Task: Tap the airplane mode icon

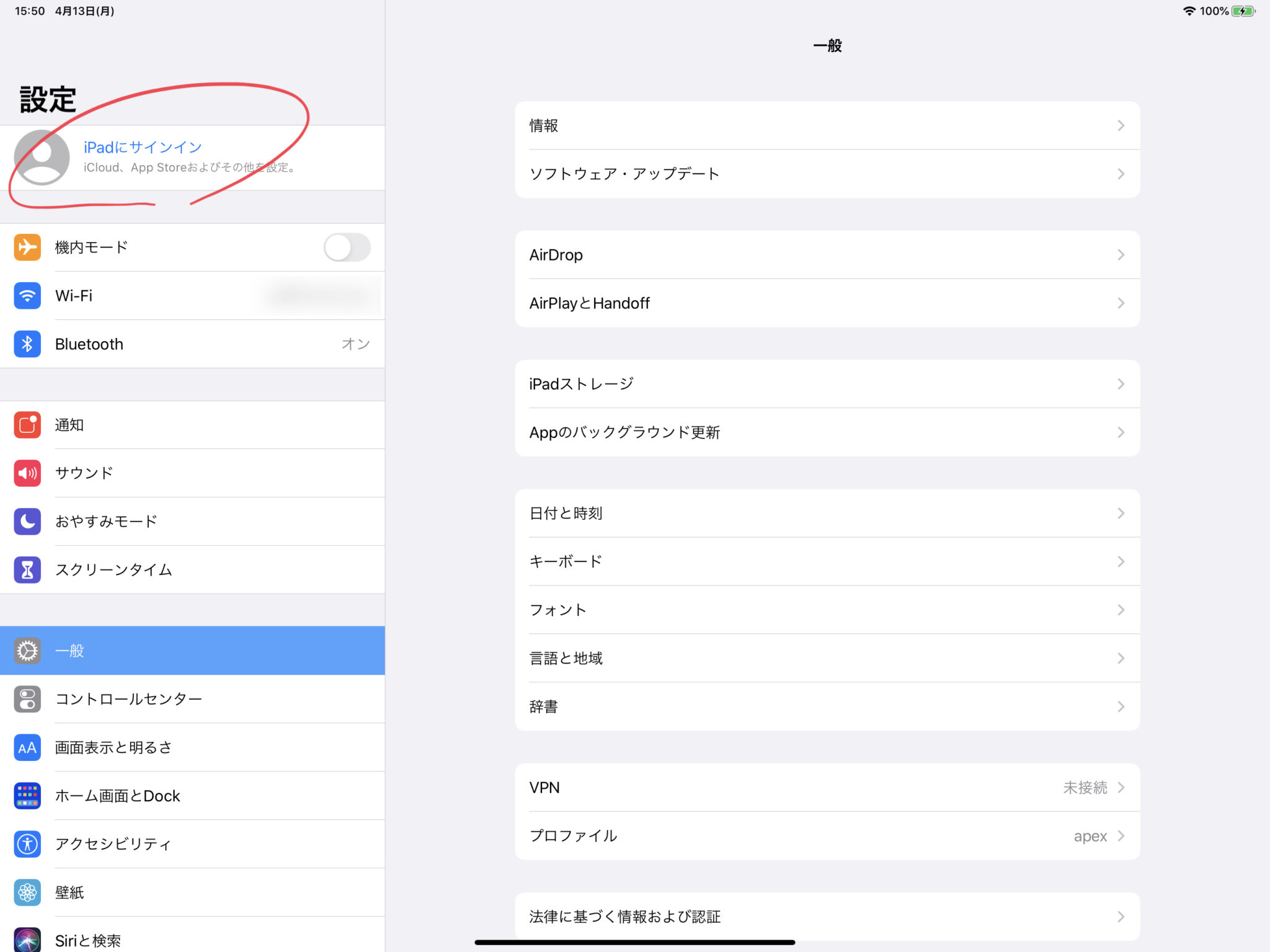Action: [x=27, y=247]
